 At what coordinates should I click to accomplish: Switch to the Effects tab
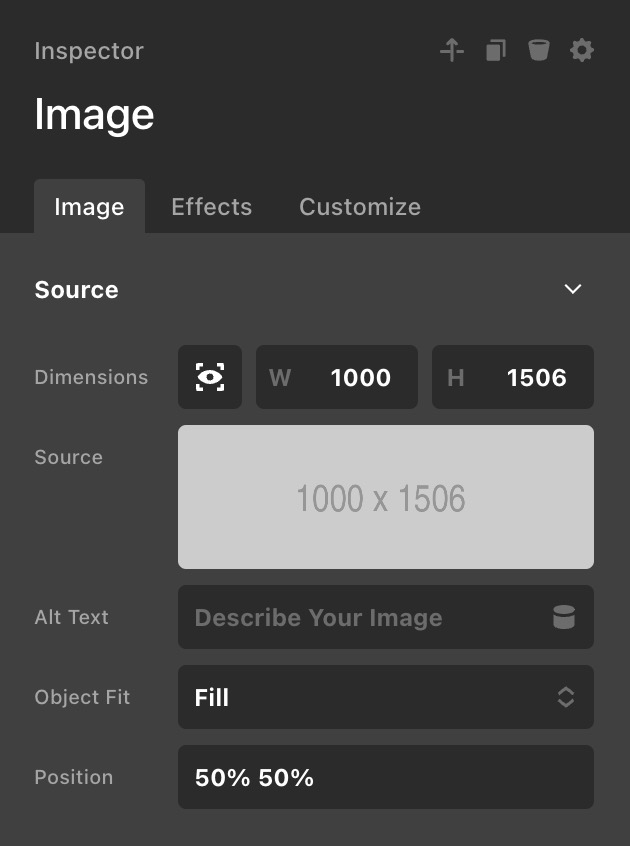[211, 207]
